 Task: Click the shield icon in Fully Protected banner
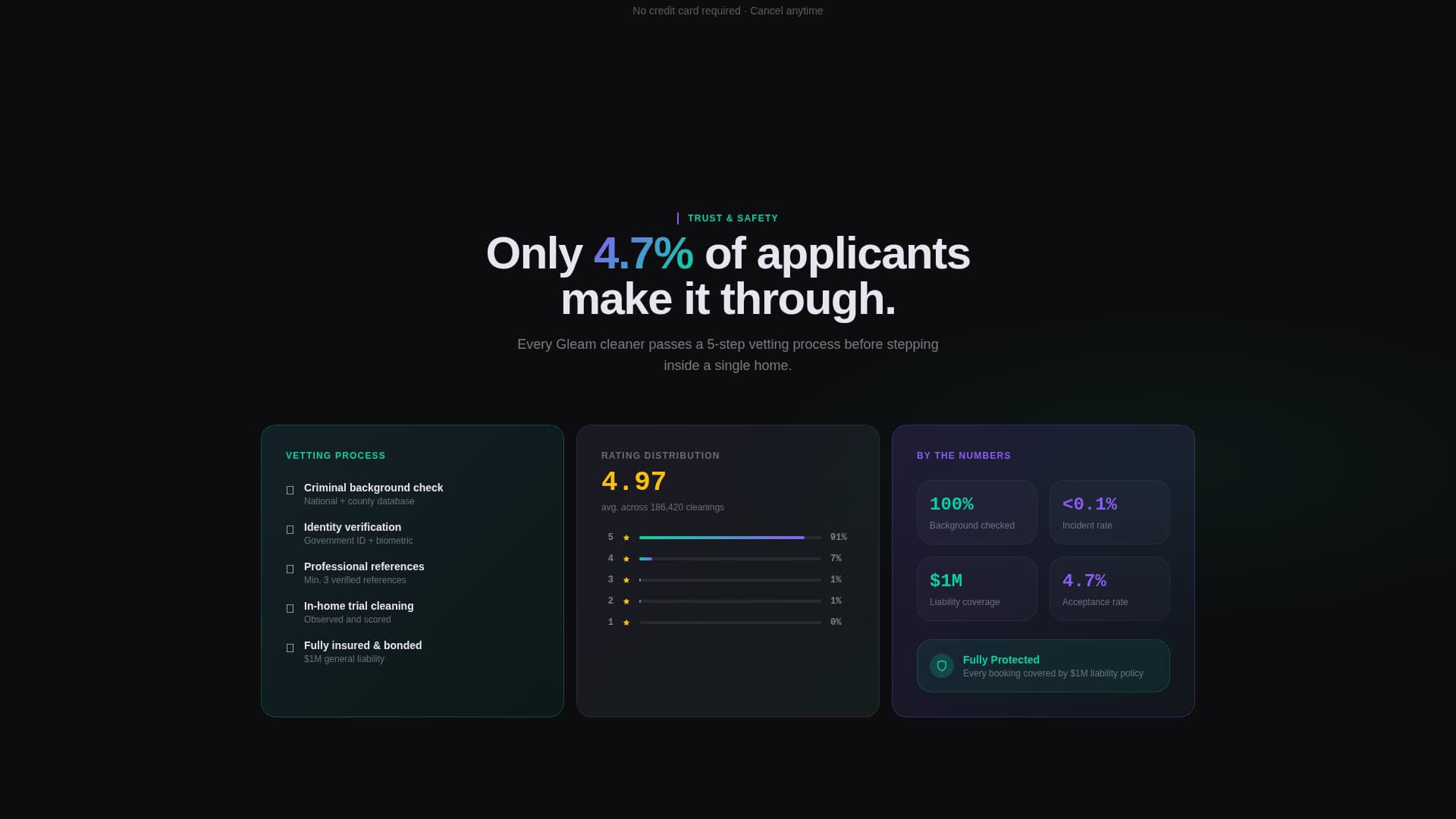[942, 665]
